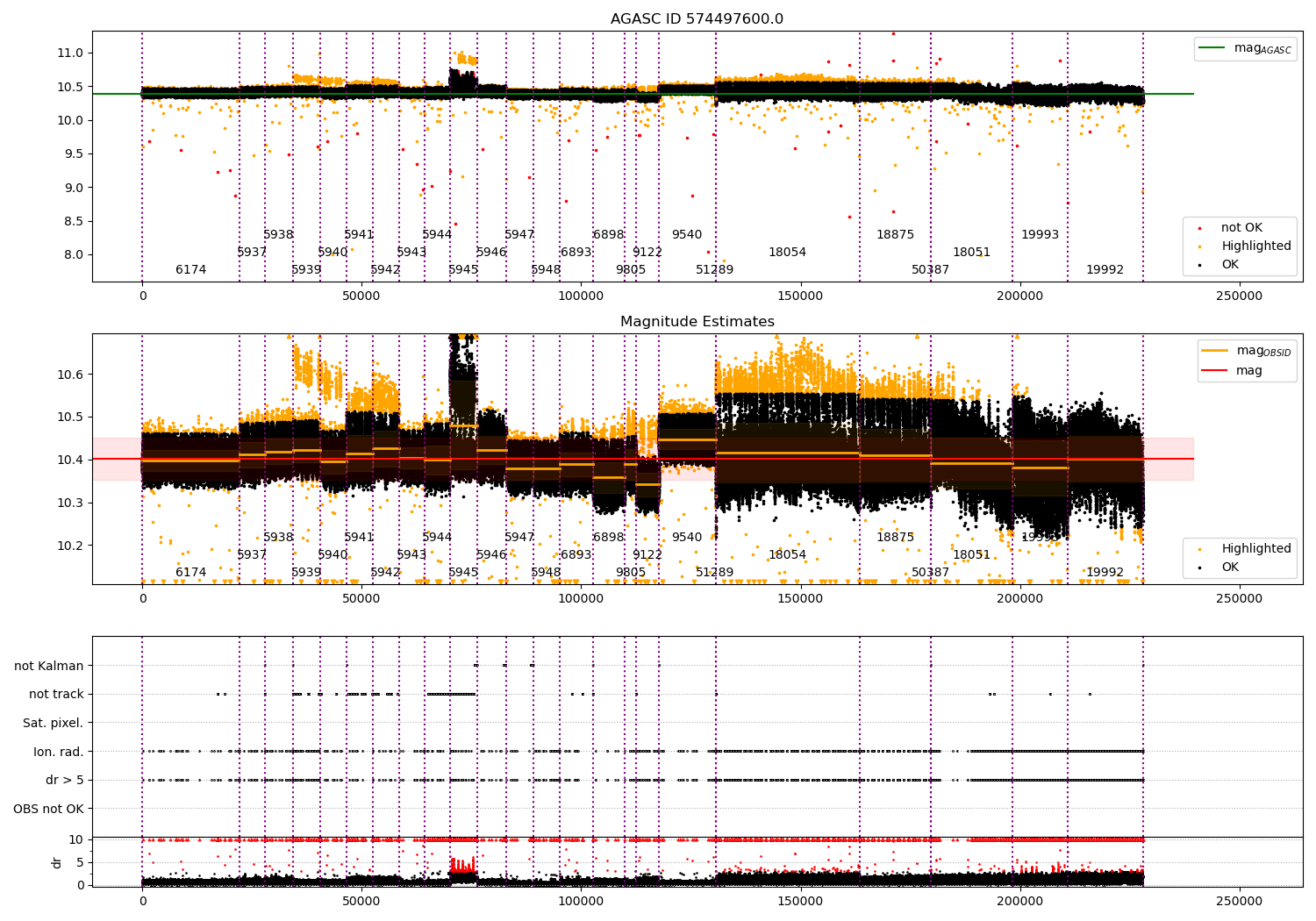Click OBSID label 19993 in top plot
Image resolution: width=1316 pixels, height=921 pixels.
(x=1040, y=234)
